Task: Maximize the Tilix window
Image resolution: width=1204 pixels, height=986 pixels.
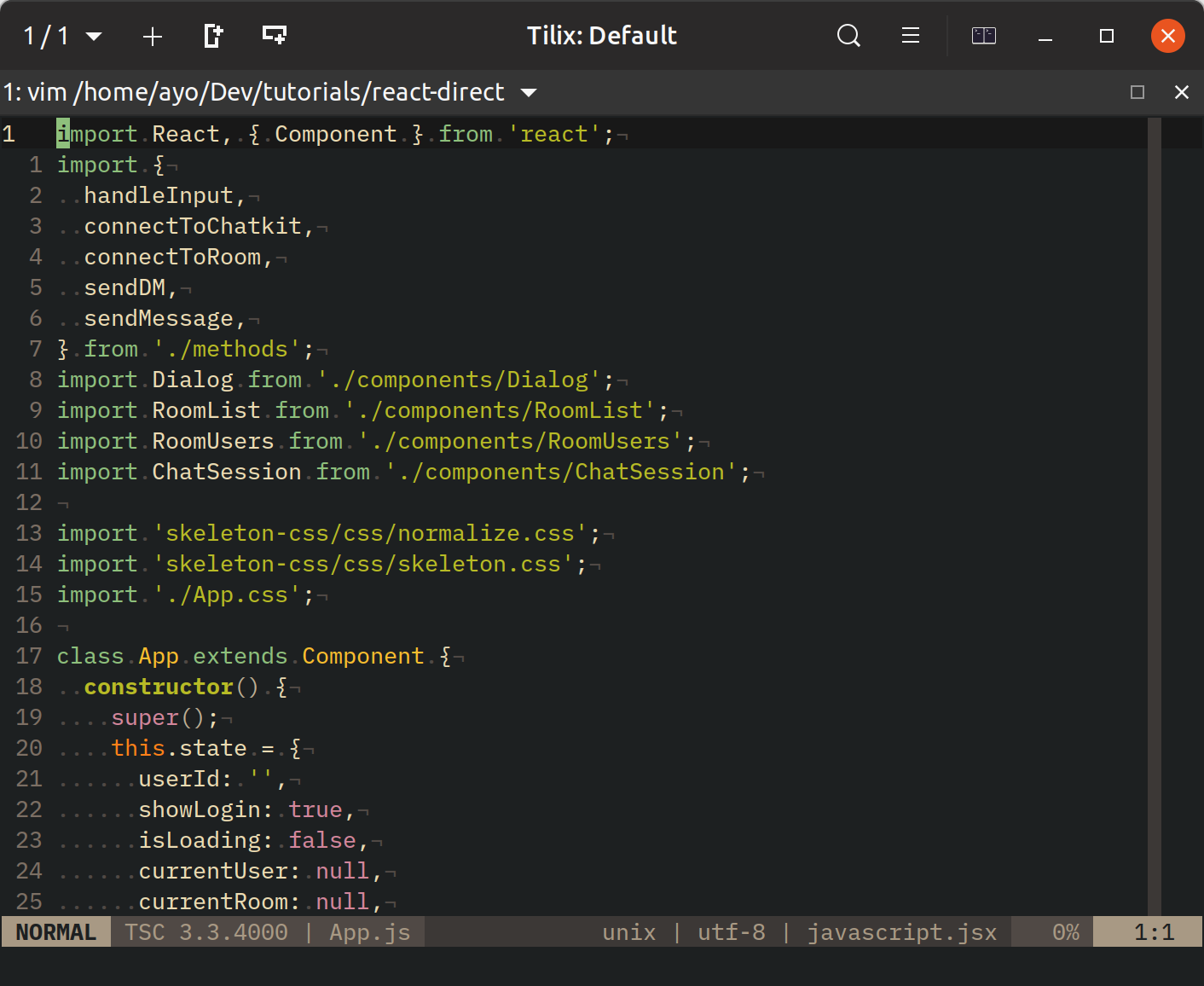Action: click(x=1106, y=36)
